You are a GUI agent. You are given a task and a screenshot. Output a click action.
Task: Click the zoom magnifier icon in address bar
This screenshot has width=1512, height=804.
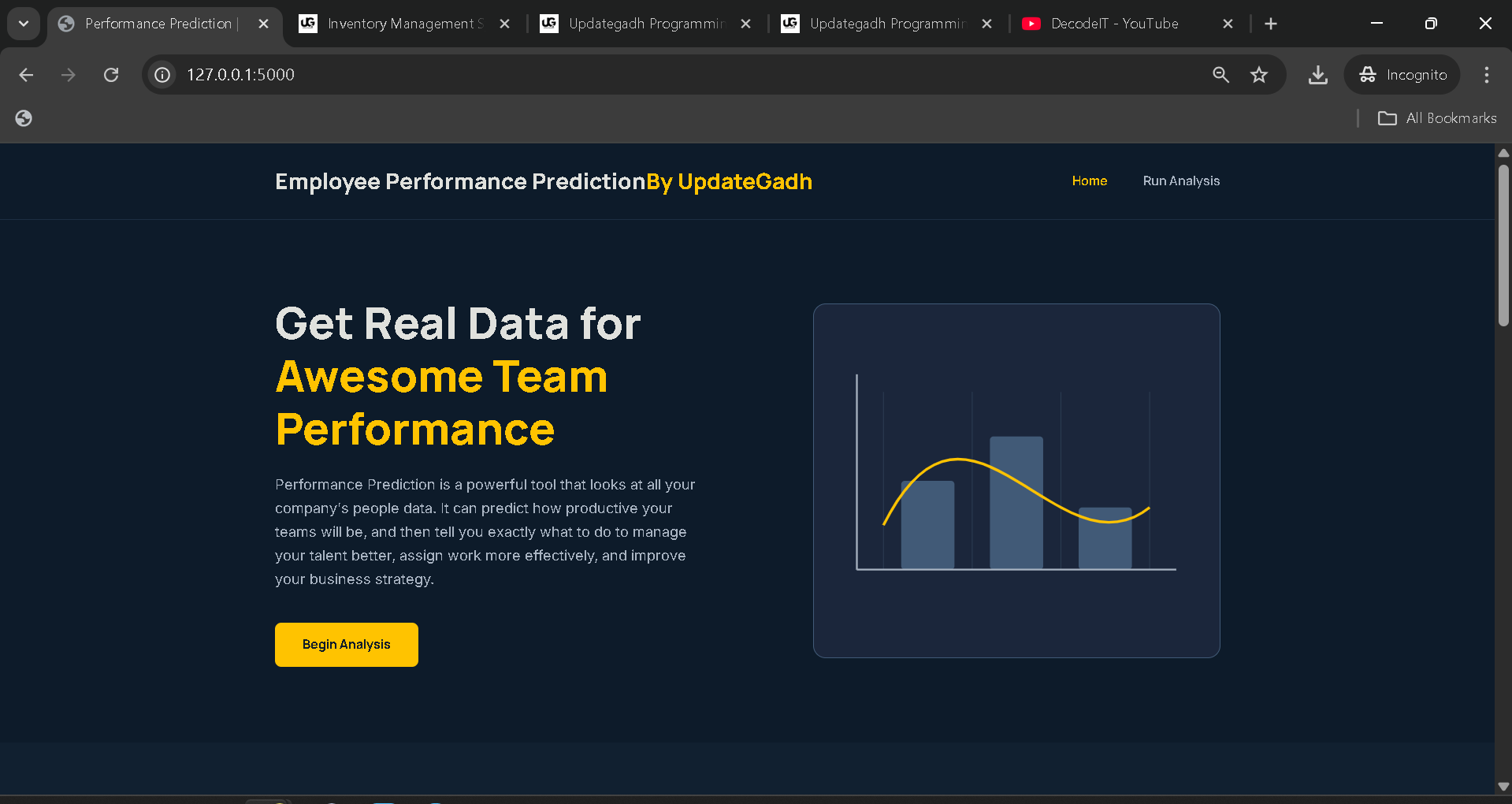click(1220, 75)
